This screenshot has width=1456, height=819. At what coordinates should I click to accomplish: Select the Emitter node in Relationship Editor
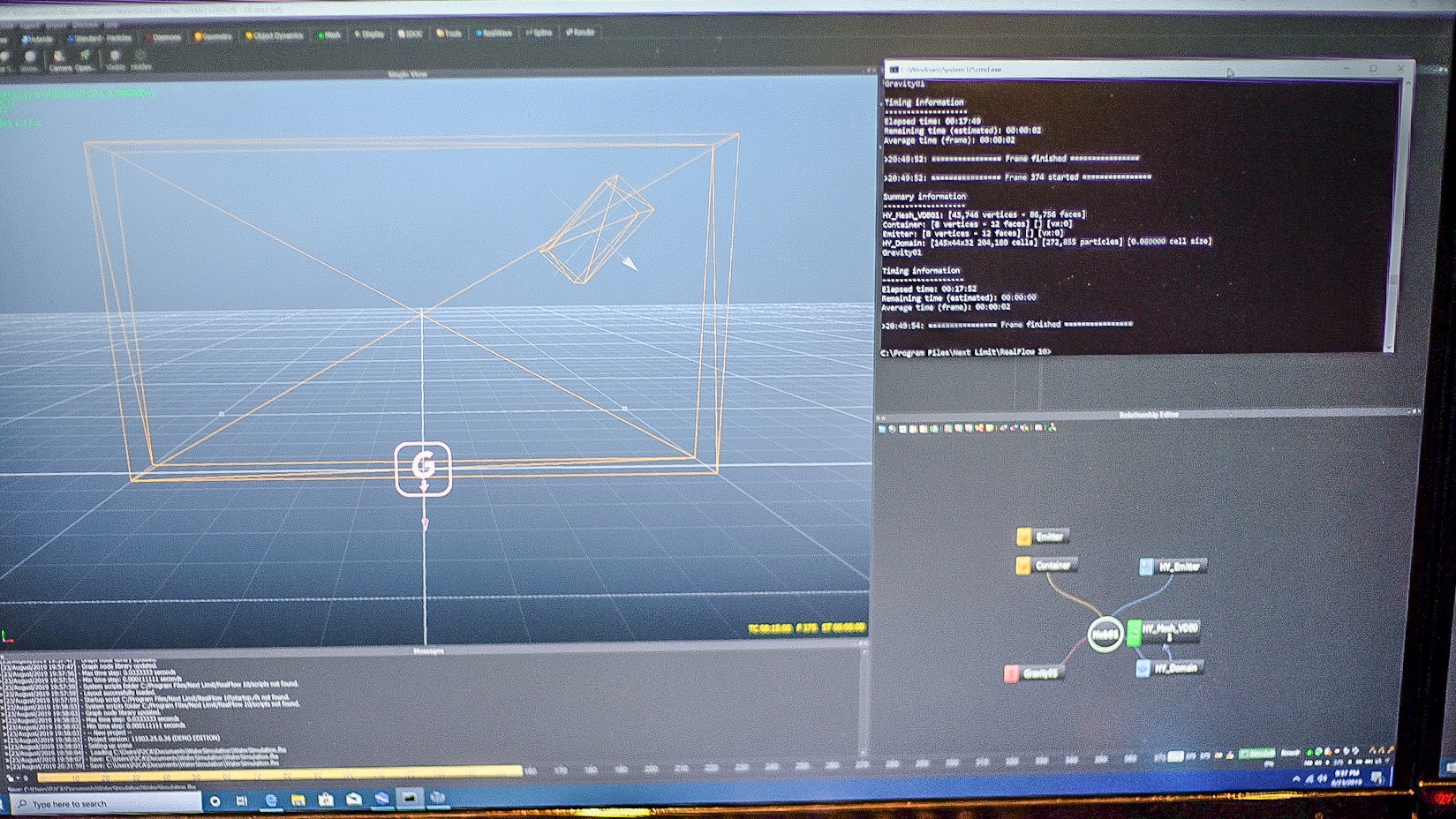click(1043, 537)
